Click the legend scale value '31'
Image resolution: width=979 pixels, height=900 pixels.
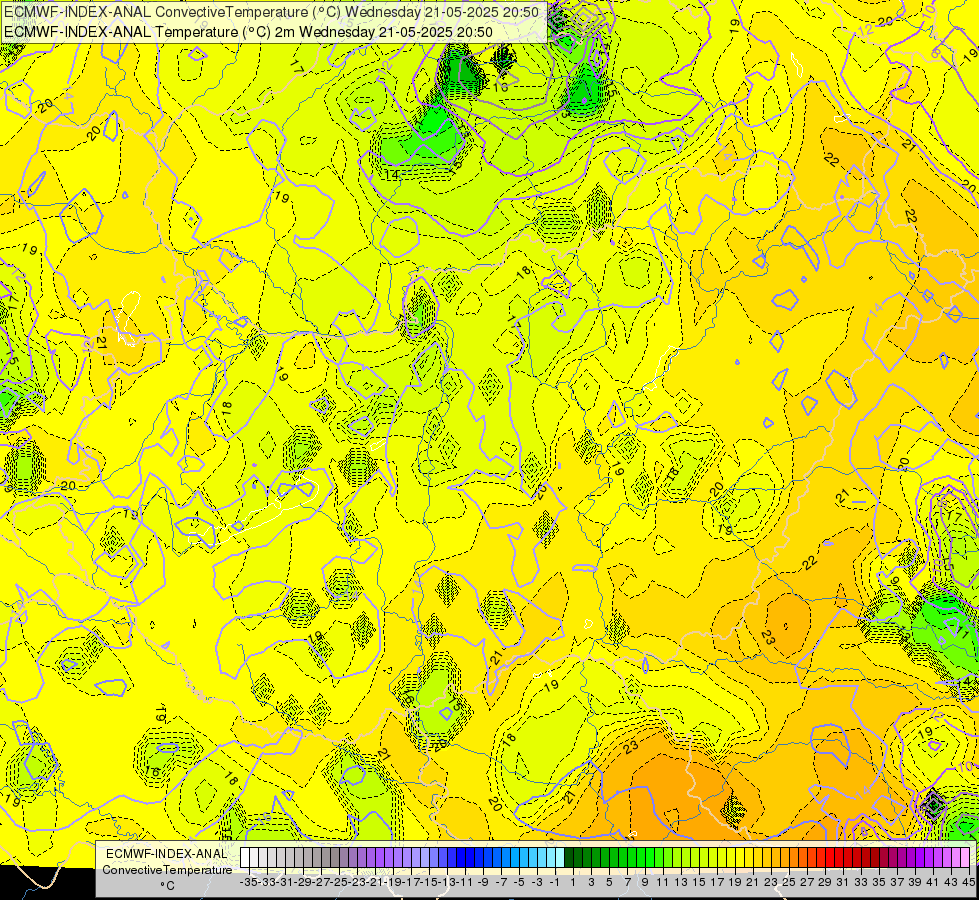click(843, 882)
